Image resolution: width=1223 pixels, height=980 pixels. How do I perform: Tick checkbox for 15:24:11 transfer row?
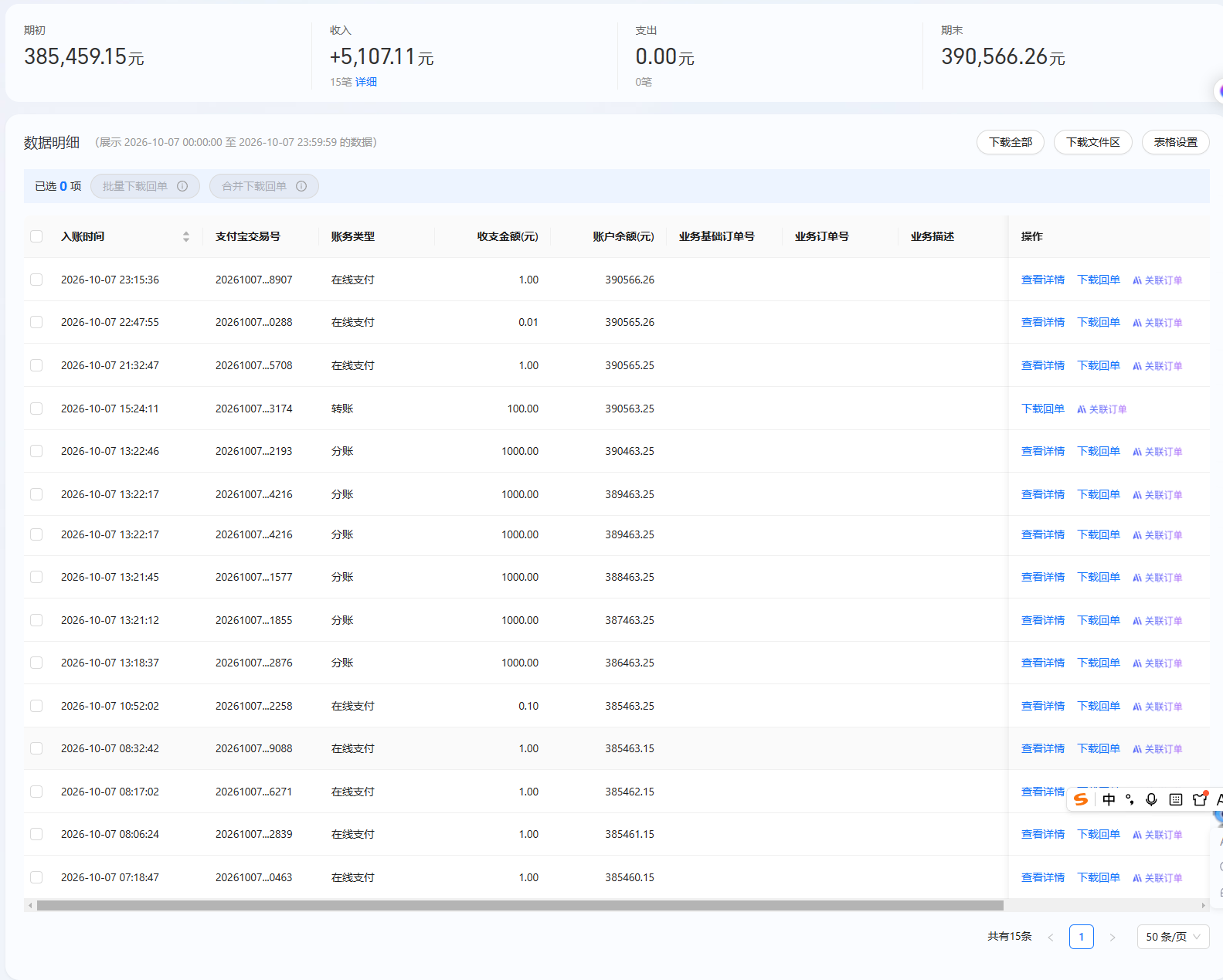coord(36,409)
